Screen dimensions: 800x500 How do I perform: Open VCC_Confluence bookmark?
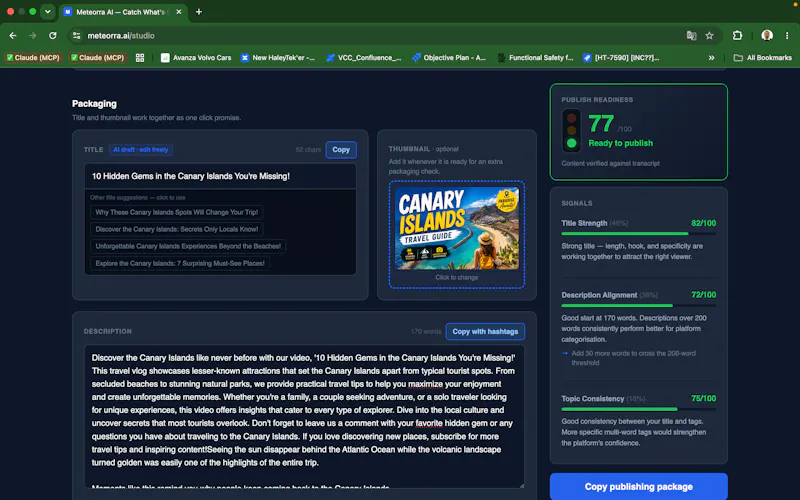pyautogui.click(x=364, y=58)
